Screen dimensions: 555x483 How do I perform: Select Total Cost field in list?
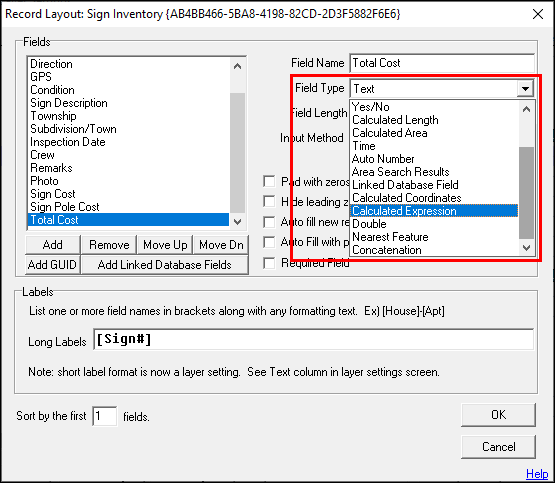tap(128, 220)
